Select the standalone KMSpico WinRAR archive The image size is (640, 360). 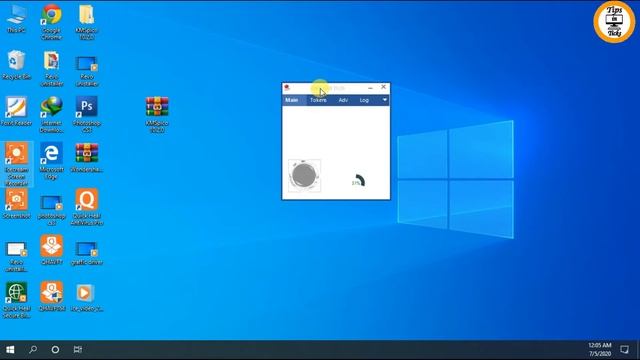tap(157, 115)
